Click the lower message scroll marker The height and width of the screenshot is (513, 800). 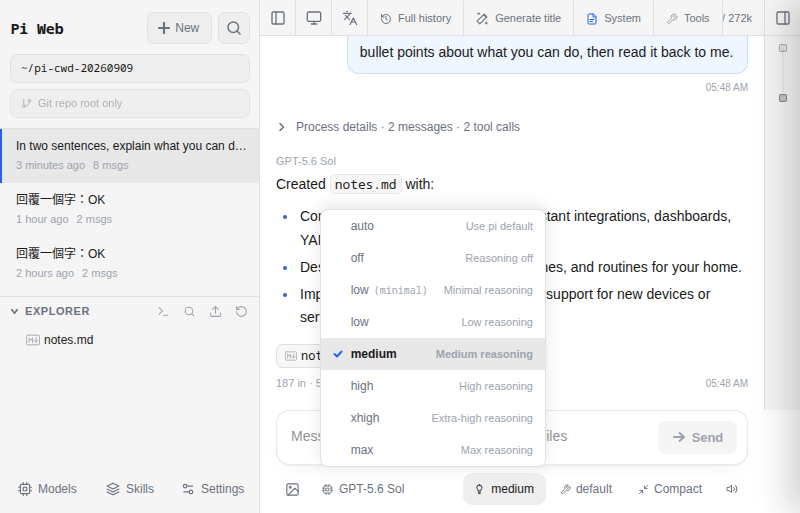tap(783, 98)
